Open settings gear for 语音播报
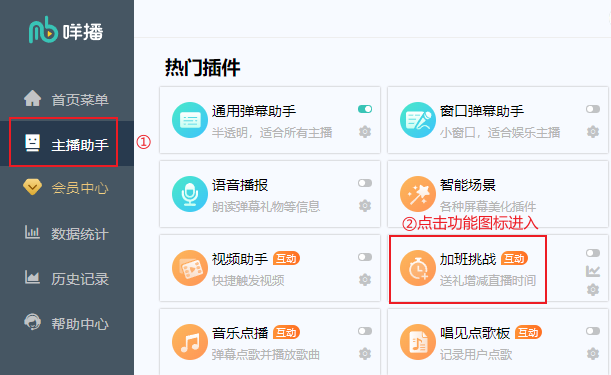Viewport: 611px width, 375px height. click(x=365, y=205)
